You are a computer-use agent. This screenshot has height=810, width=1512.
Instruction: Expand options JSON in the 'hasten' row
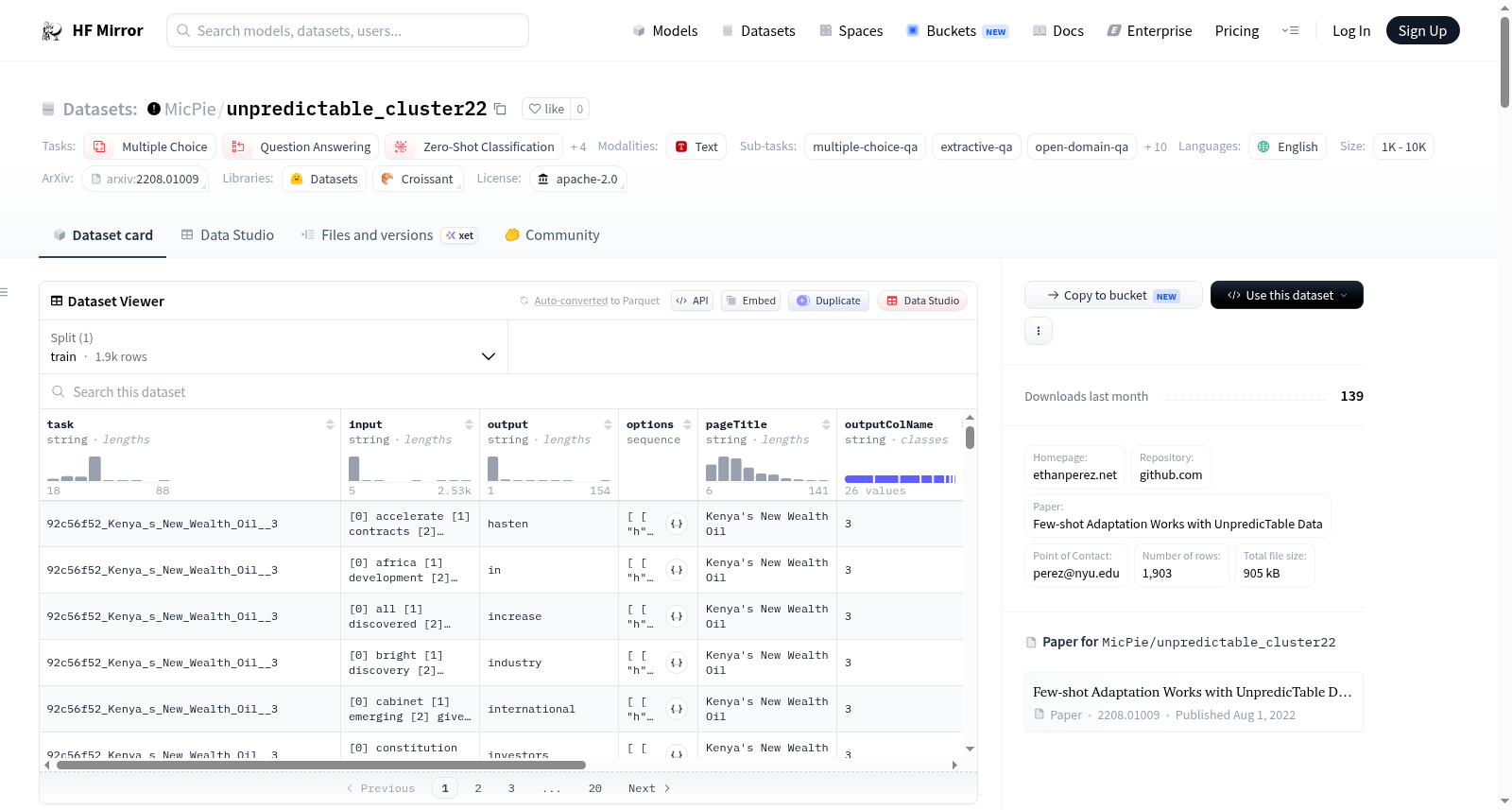tap(677, 524)
